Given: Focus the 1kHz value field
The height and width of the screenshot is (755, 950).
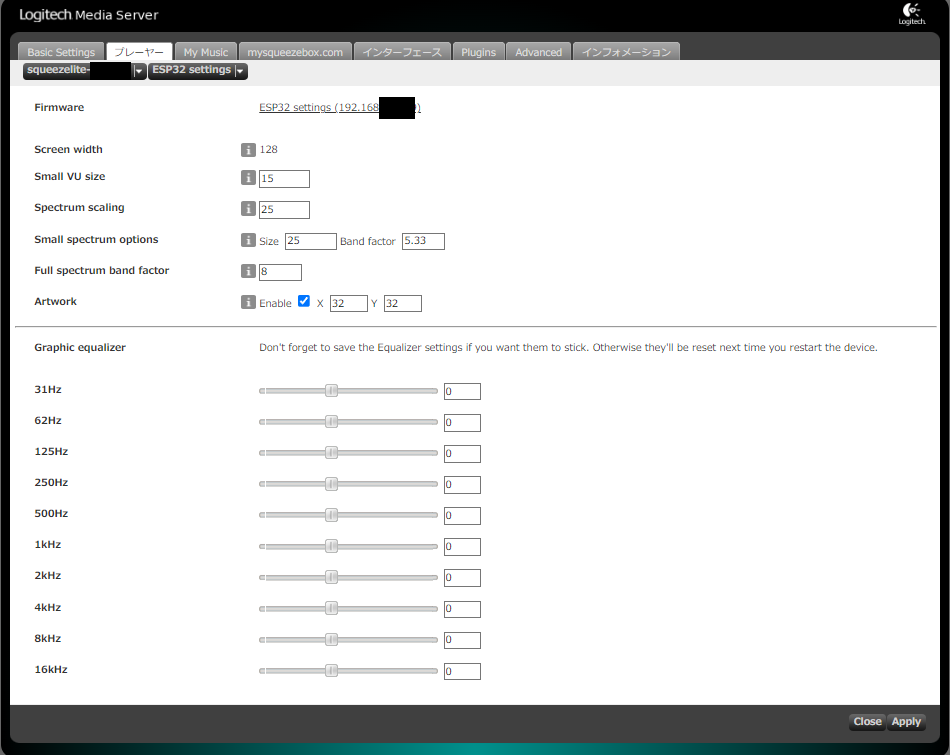Looking at the screenshot, I should click(x=462, y=547).
